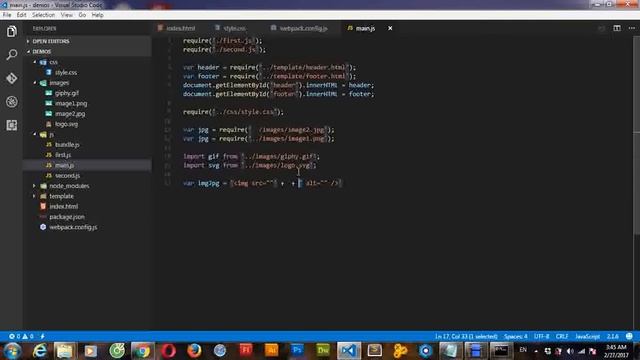Open the Debug view icon
Image resolution: width=640 pixels, height=360 pixels.
click(x=11, y=102)
